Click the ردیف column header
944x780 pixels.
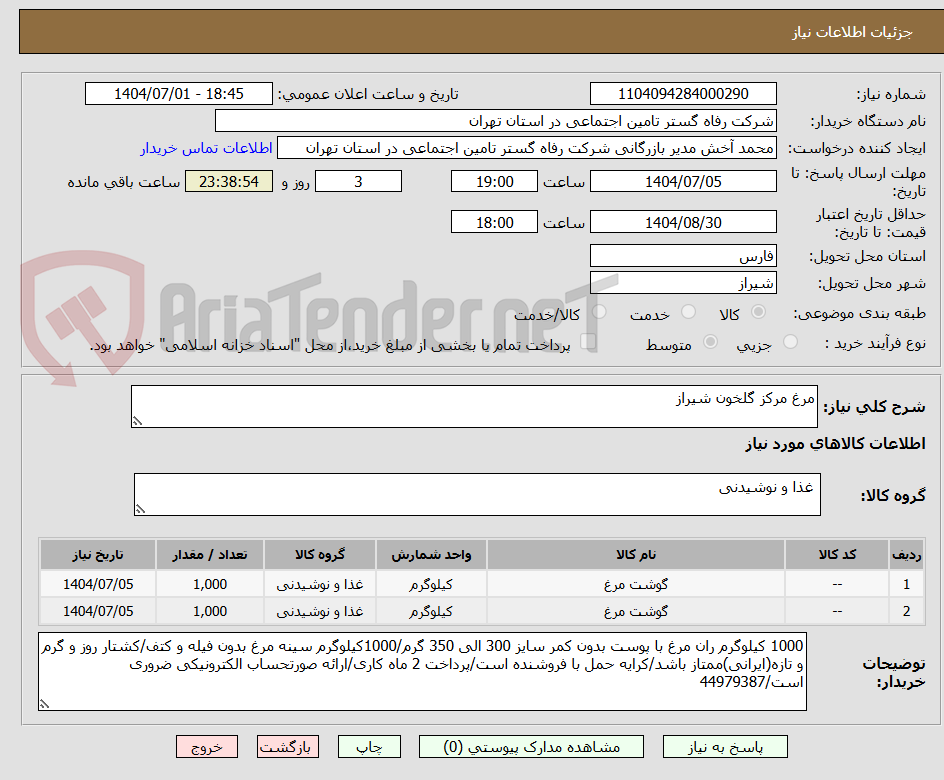pos(907,554)
